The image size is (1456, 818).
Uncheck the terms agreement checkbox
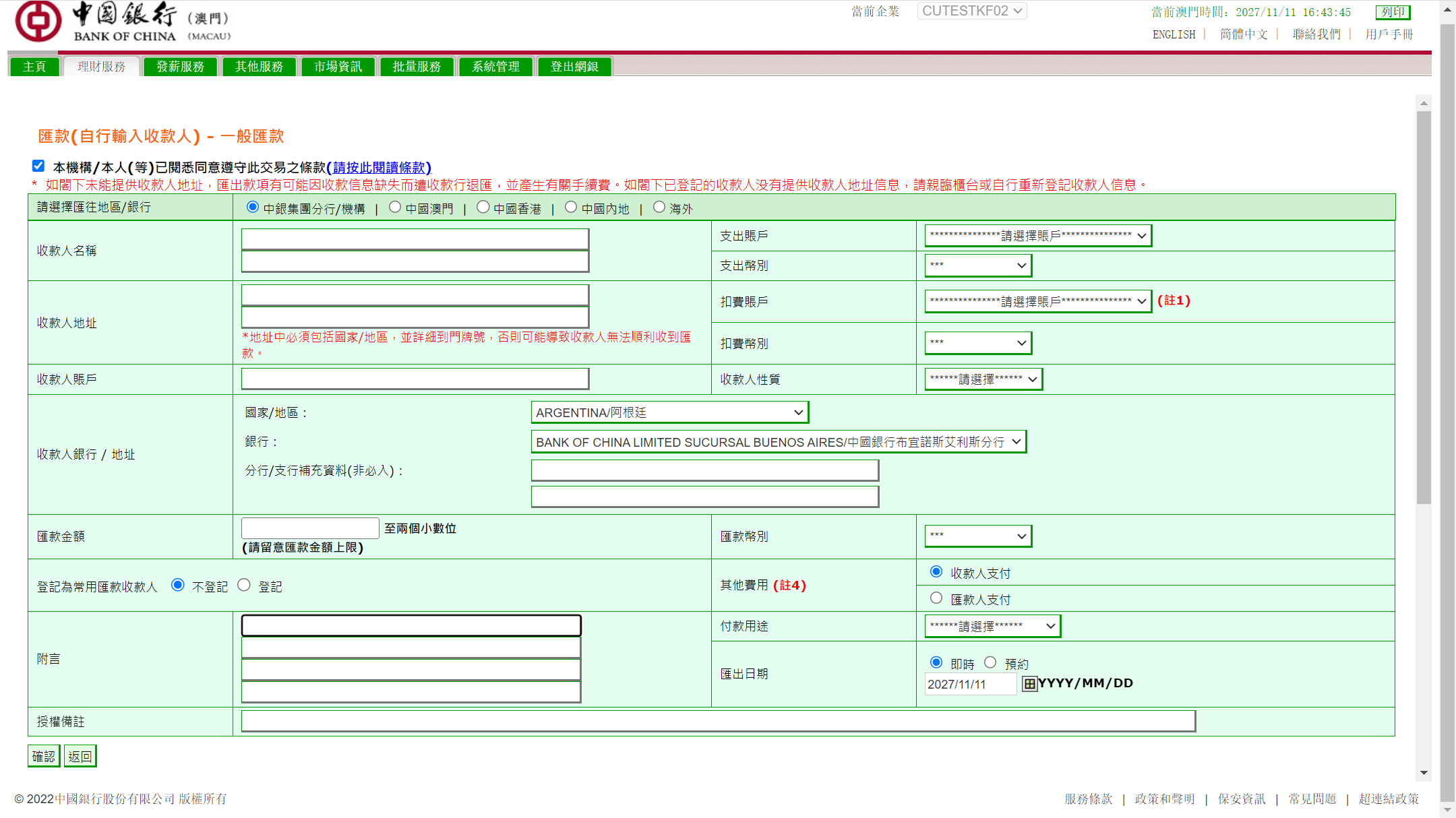point(38,166)
